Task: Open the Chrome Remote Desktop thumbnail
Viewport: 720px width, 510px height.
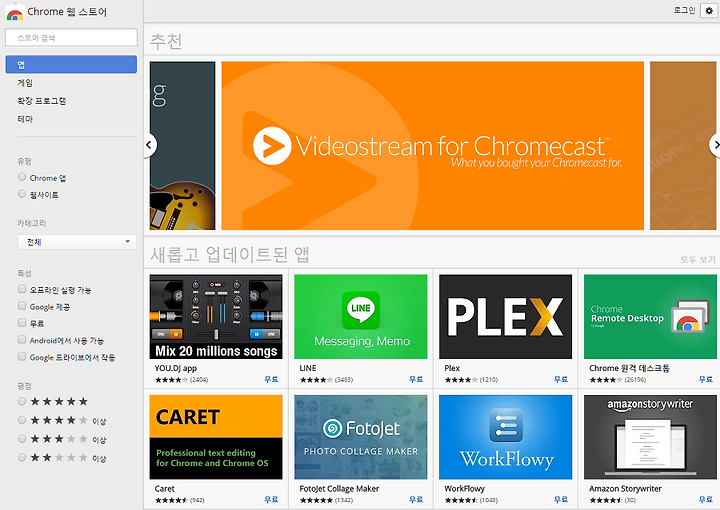Action: point(650,317)
